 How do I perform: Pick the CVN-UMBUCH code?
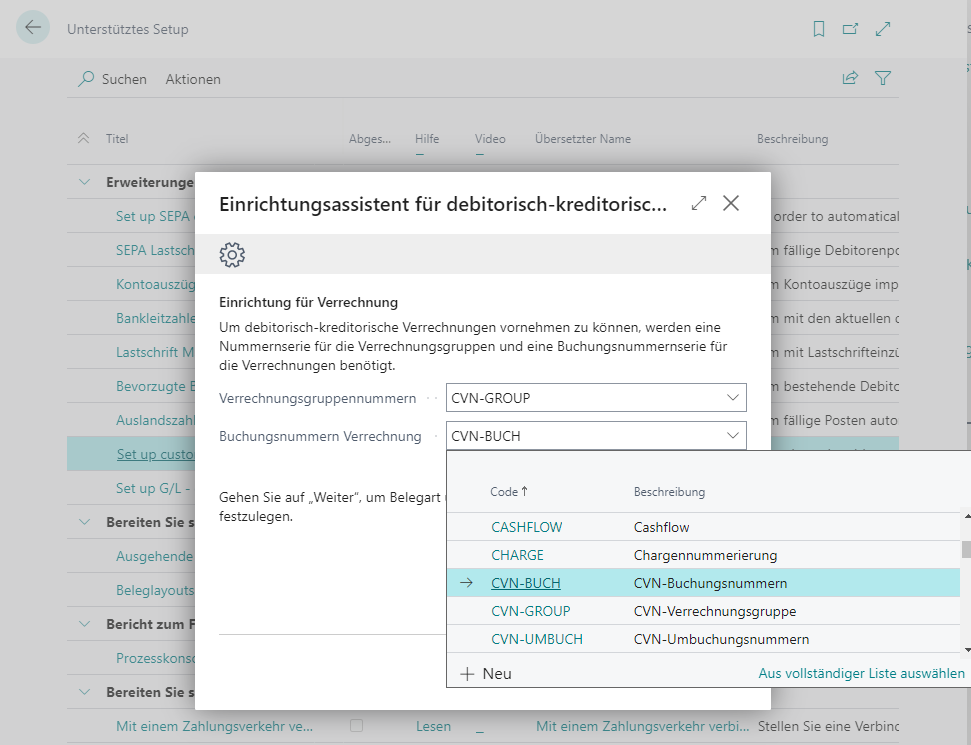(537, 638)
